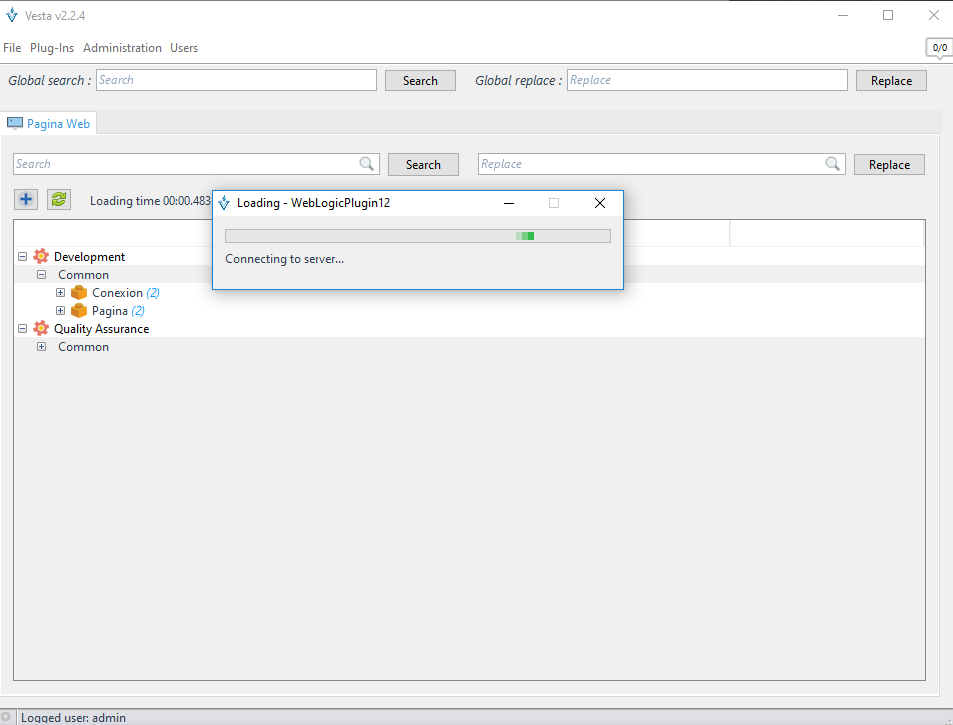Screen dimensions: 953x725
Task: Click the orange package icon beside Conexion
Action: click(x=78, y=292)
